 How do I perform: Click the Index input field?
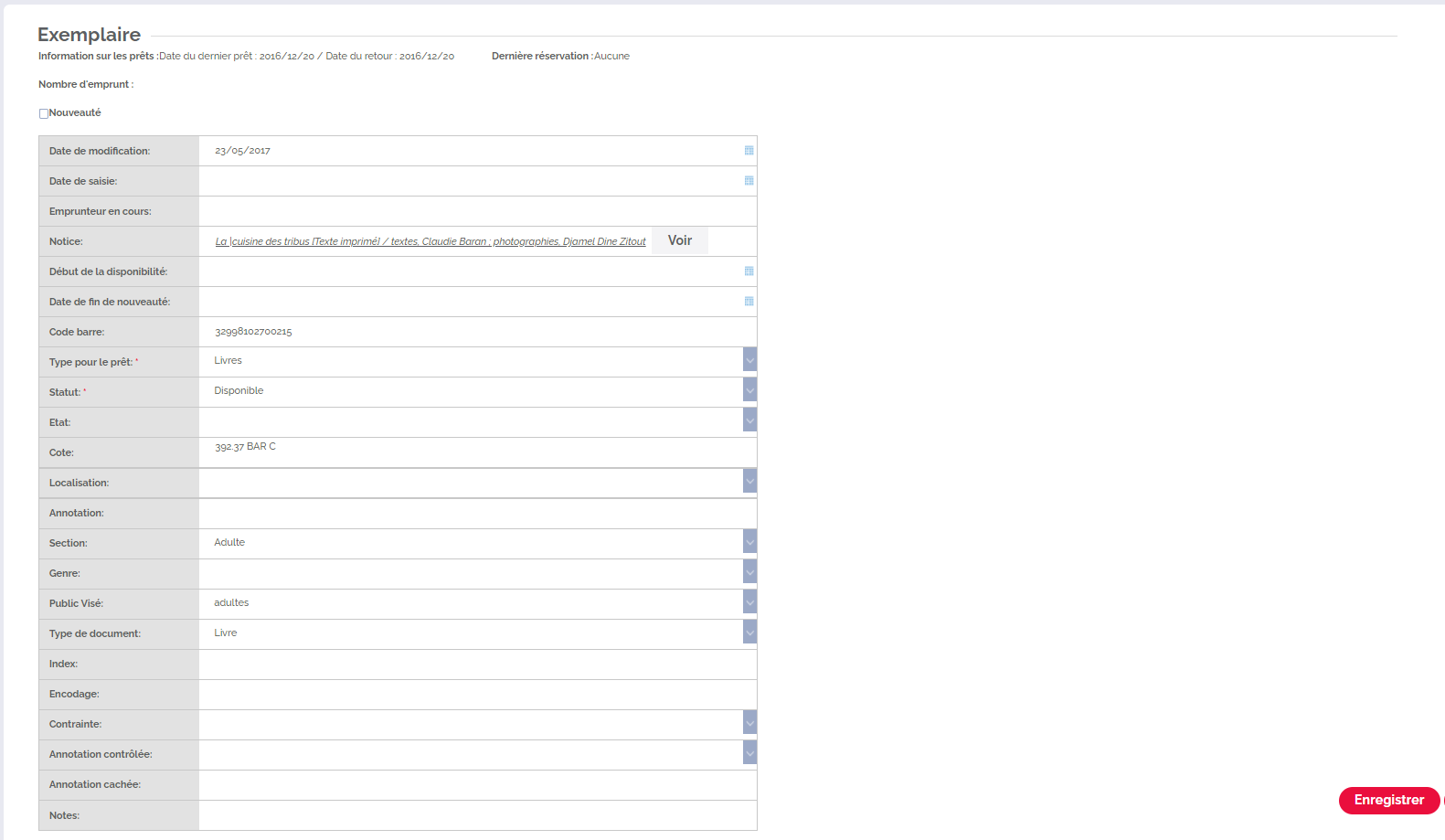coord(477,664)
